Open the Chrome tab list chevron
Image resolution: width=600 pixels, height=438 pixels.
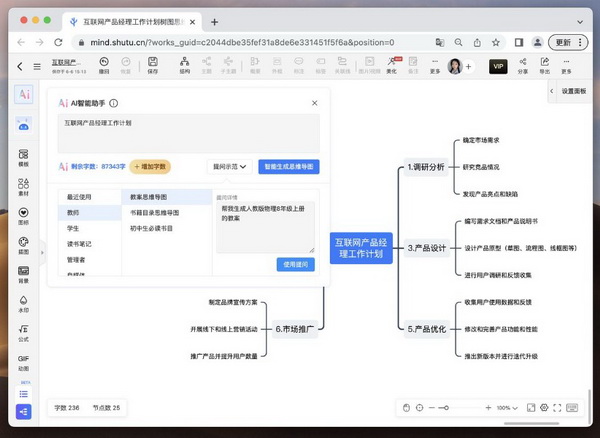(580, 22)
